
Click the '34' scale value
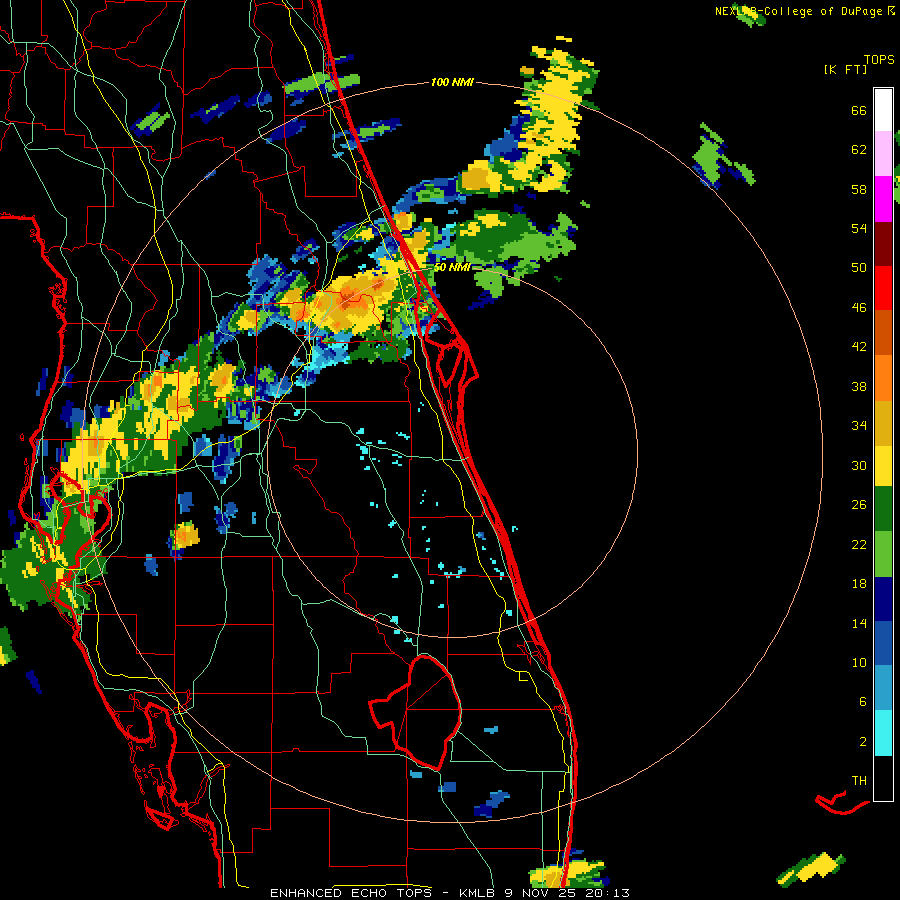[859, 426]
